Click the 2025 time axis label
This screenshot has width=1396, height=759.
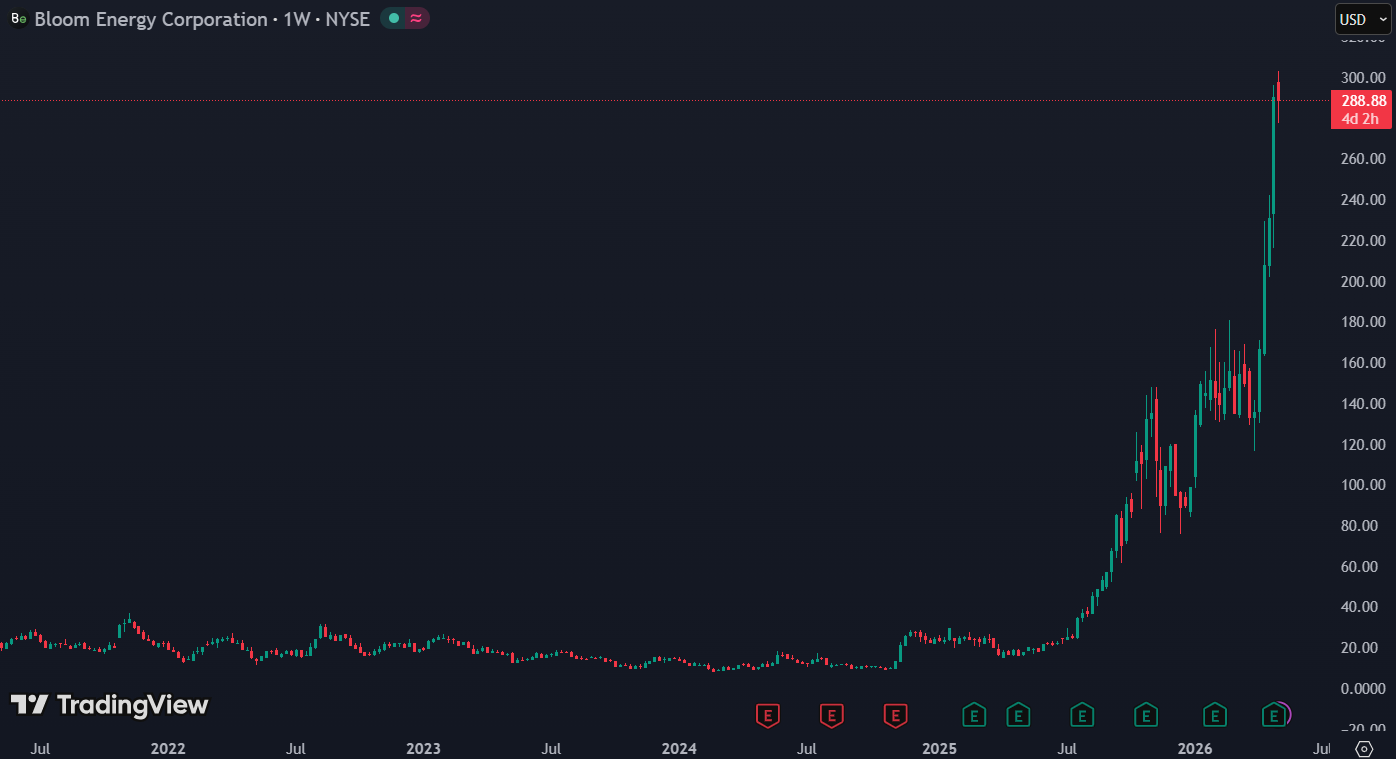pos(939,749)
